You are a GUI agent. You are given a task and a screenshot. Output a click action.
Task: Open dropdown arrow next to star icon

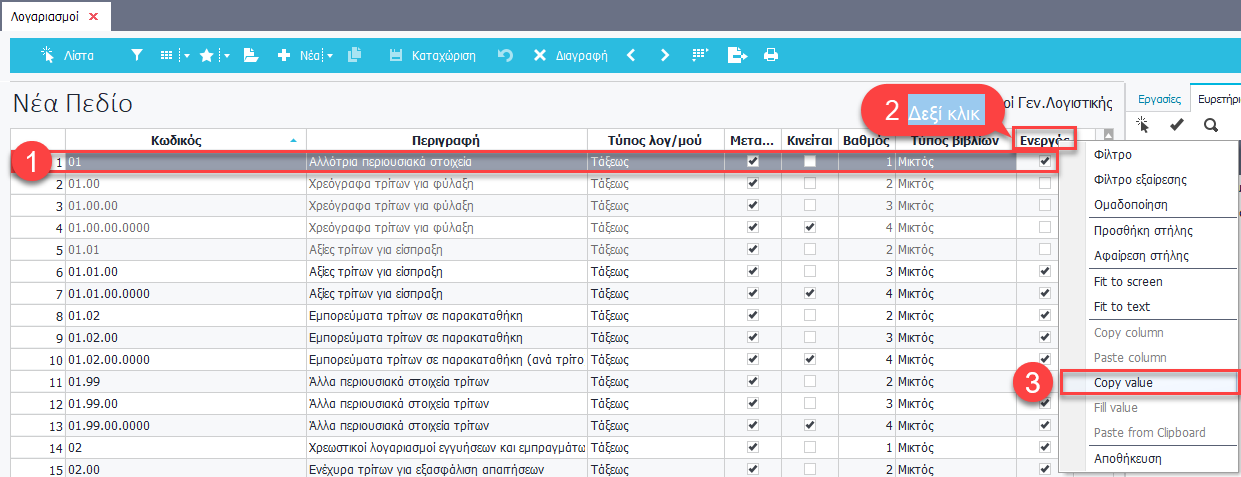(x=227, y=56)
